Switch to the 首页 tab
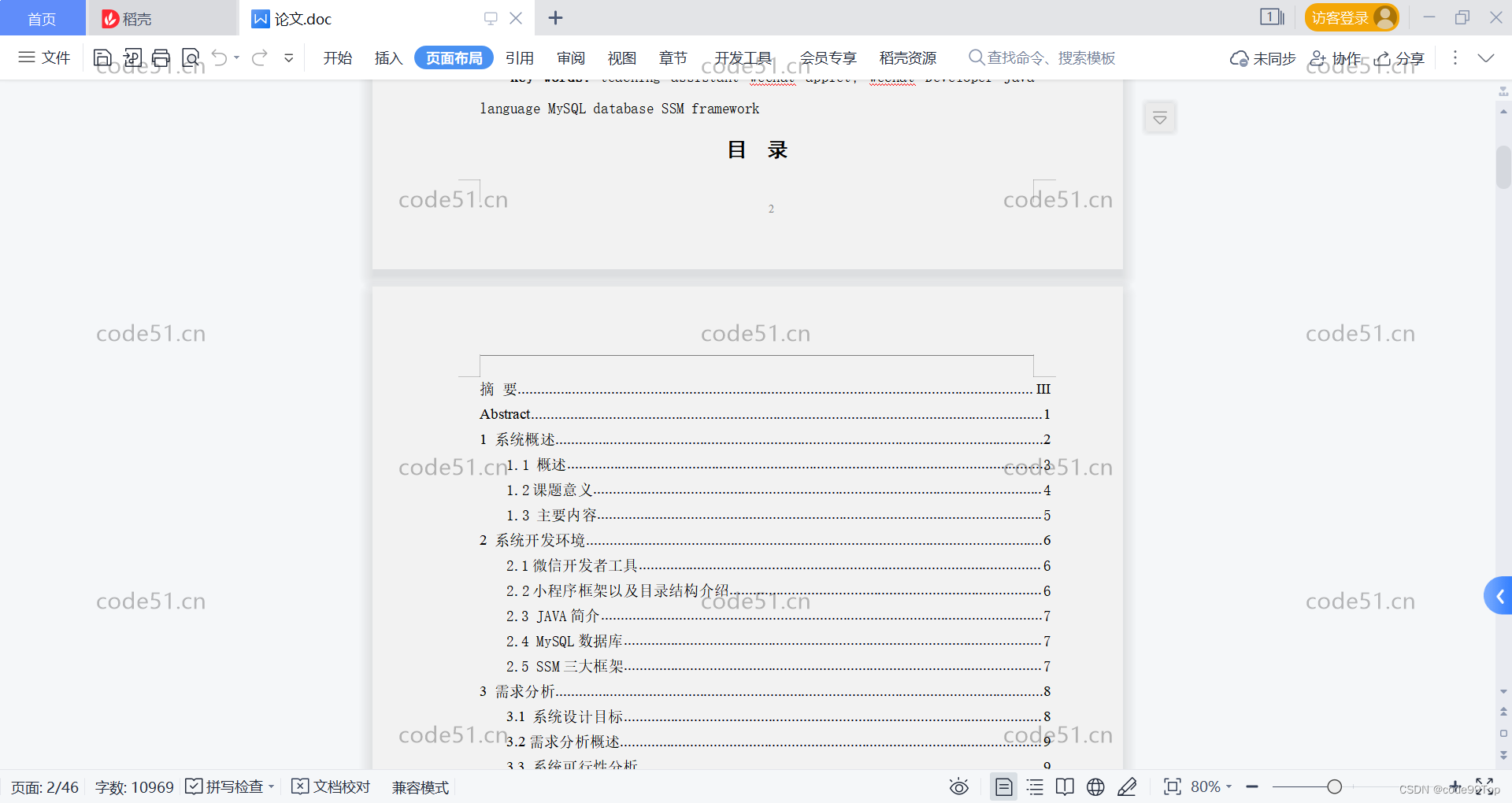1512x803 pixels. [x=43, y=18]
